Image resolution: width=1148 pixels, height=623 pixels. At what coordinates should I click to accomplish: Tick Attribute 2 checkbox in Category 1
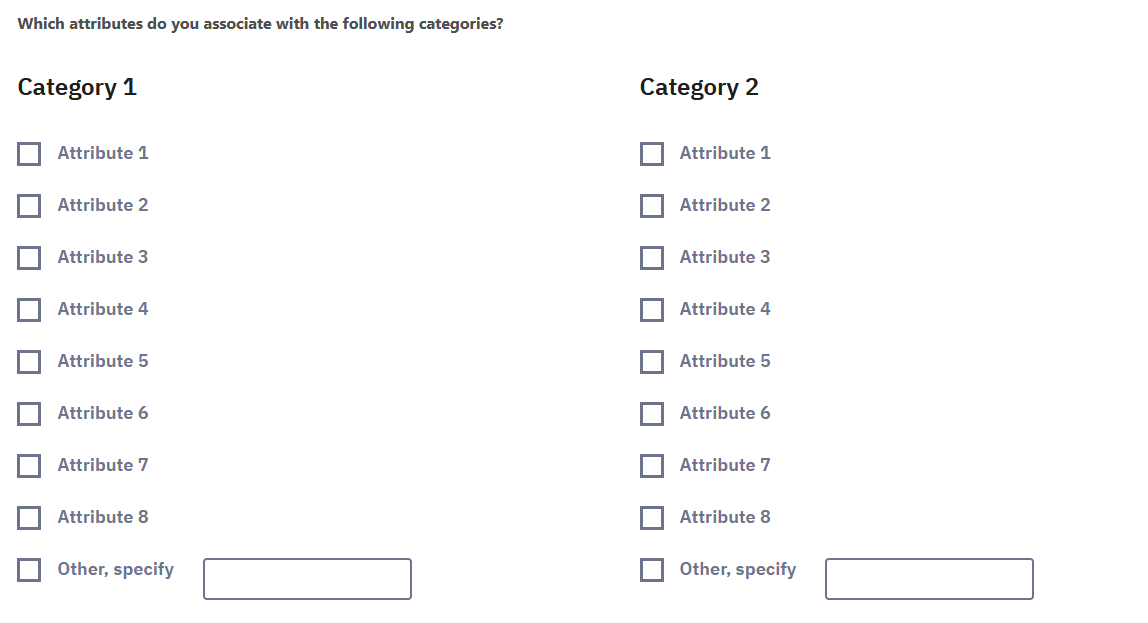point(29,206)
